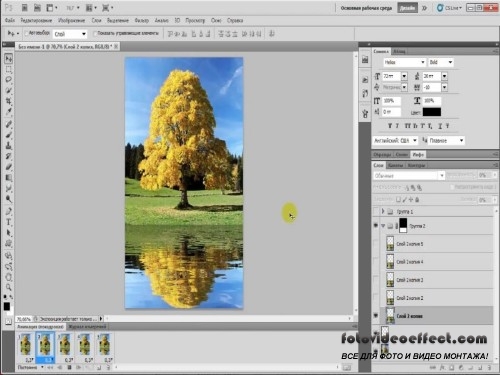Select the Horizontal Type tool

click(x=9, y=222)
